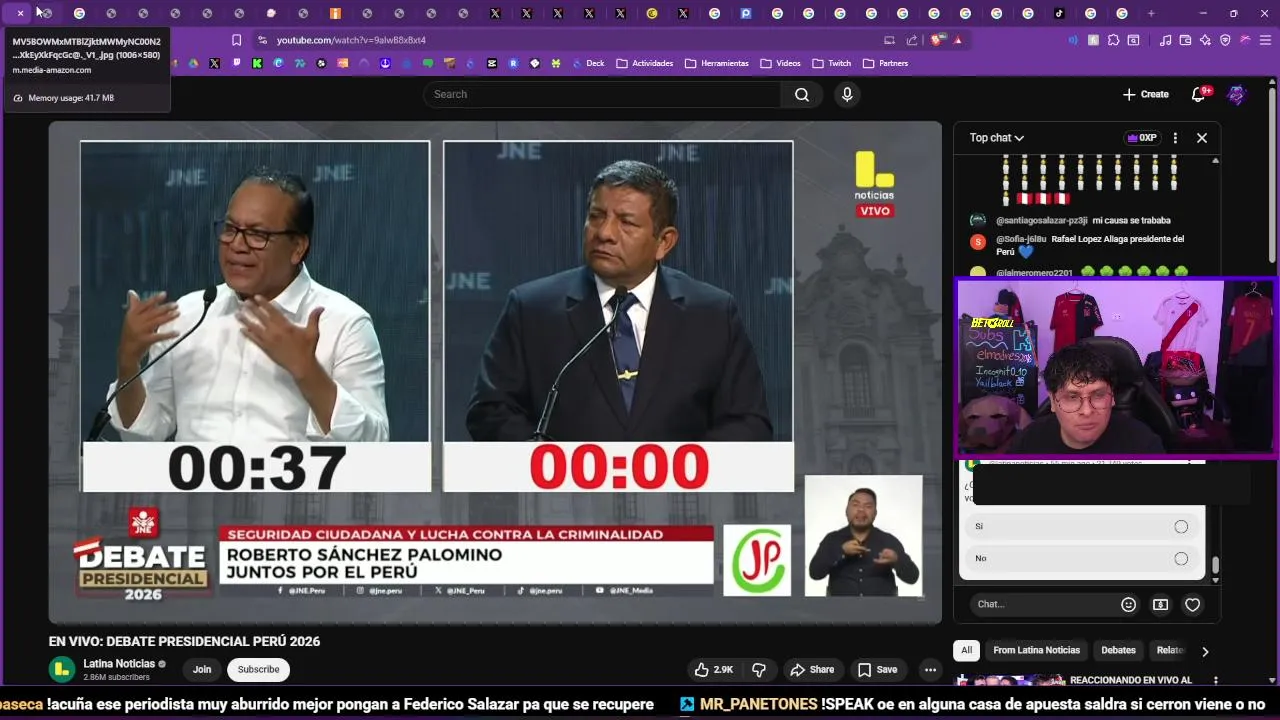
Task: Open the YouTube account avatar menu
Action: coord(1237,94)
